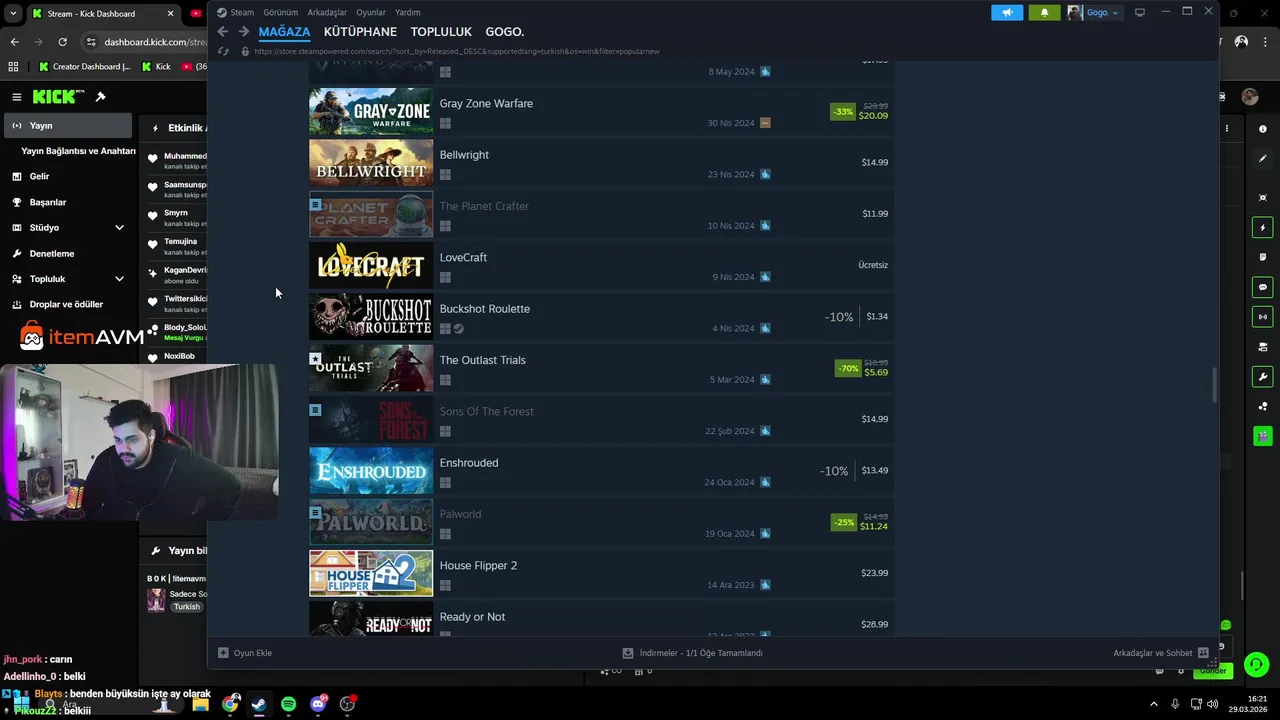Screen dimensions: 1280x720
Task: Open File Explorer from taskbar
Action: coord(201,704)
